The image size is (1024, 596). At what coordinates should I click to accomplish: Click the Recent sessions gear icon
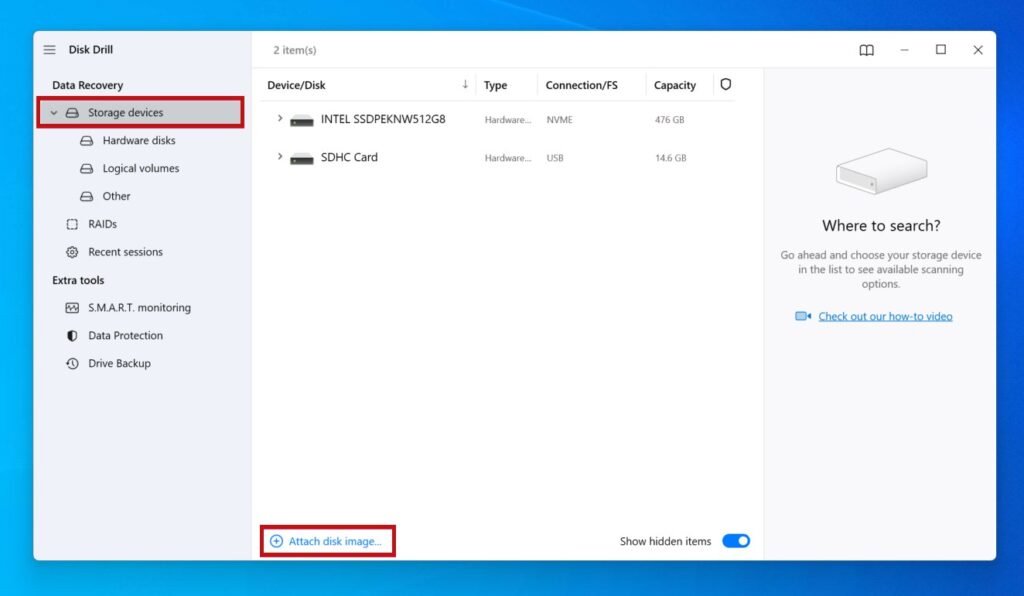tap(71, 252)
